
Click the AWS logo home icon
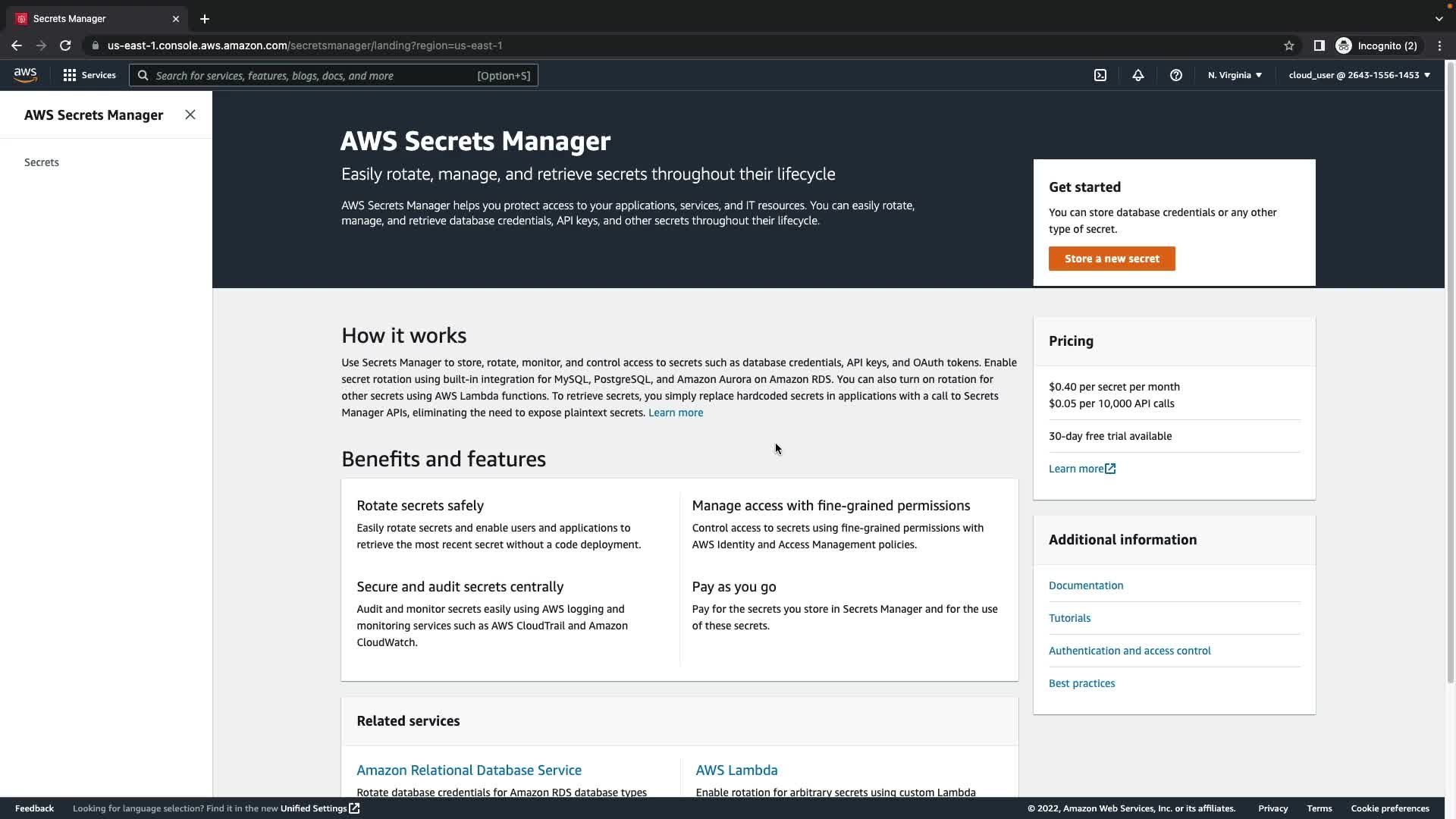pyautogui.click(x=25, y=75)
